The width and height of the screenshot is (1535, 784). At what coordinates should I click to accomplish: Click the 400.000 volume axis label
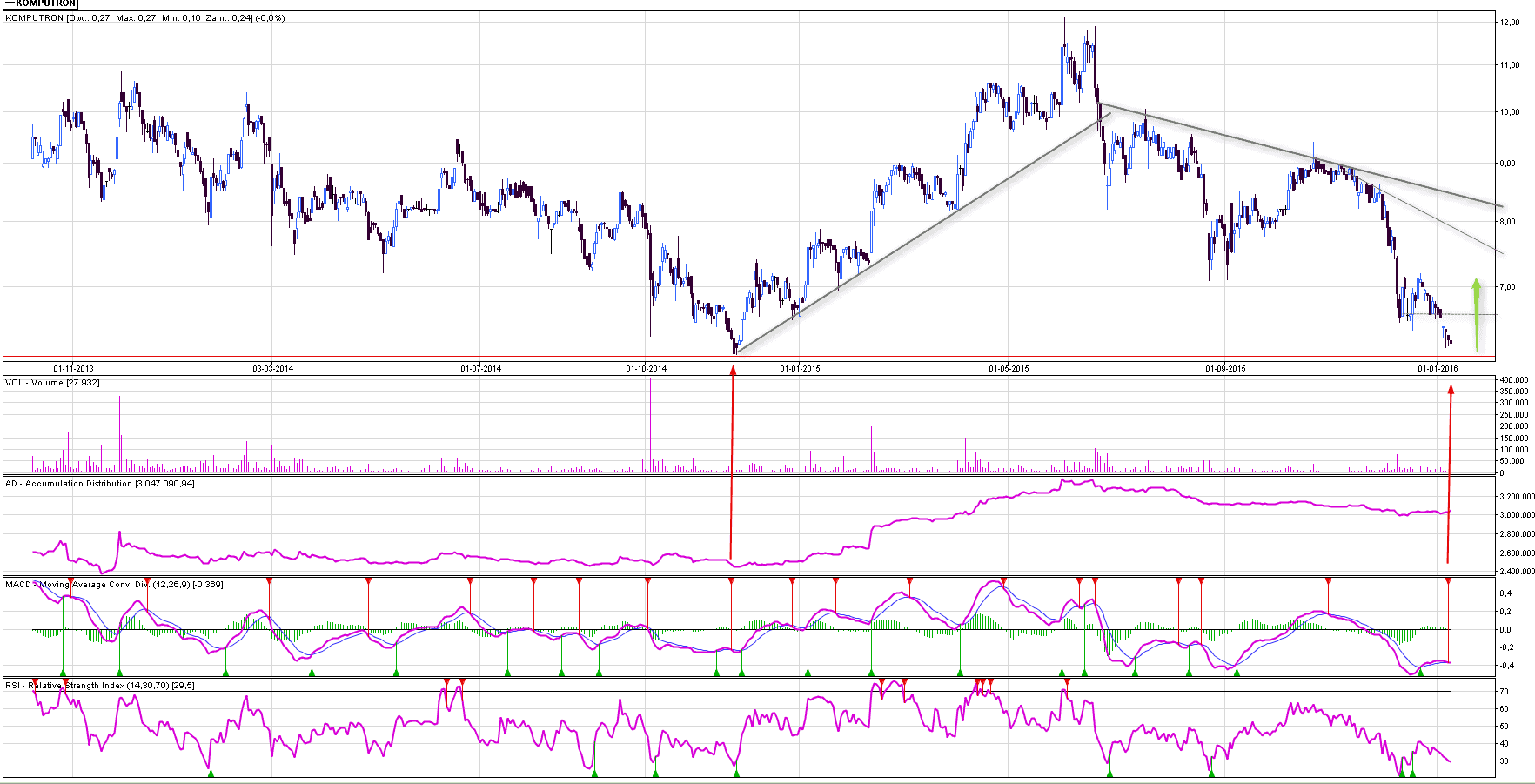[1513, 380]
